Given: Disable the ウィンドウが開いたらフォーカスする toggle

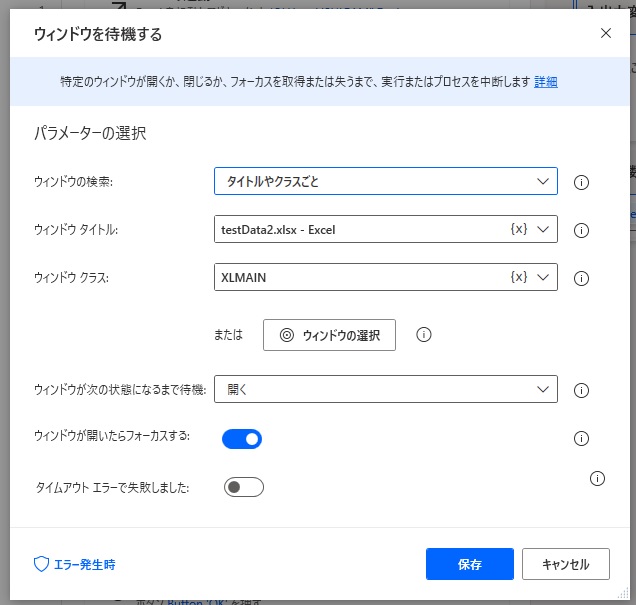Looking at the screenshot, I should (x=242, y=438).
